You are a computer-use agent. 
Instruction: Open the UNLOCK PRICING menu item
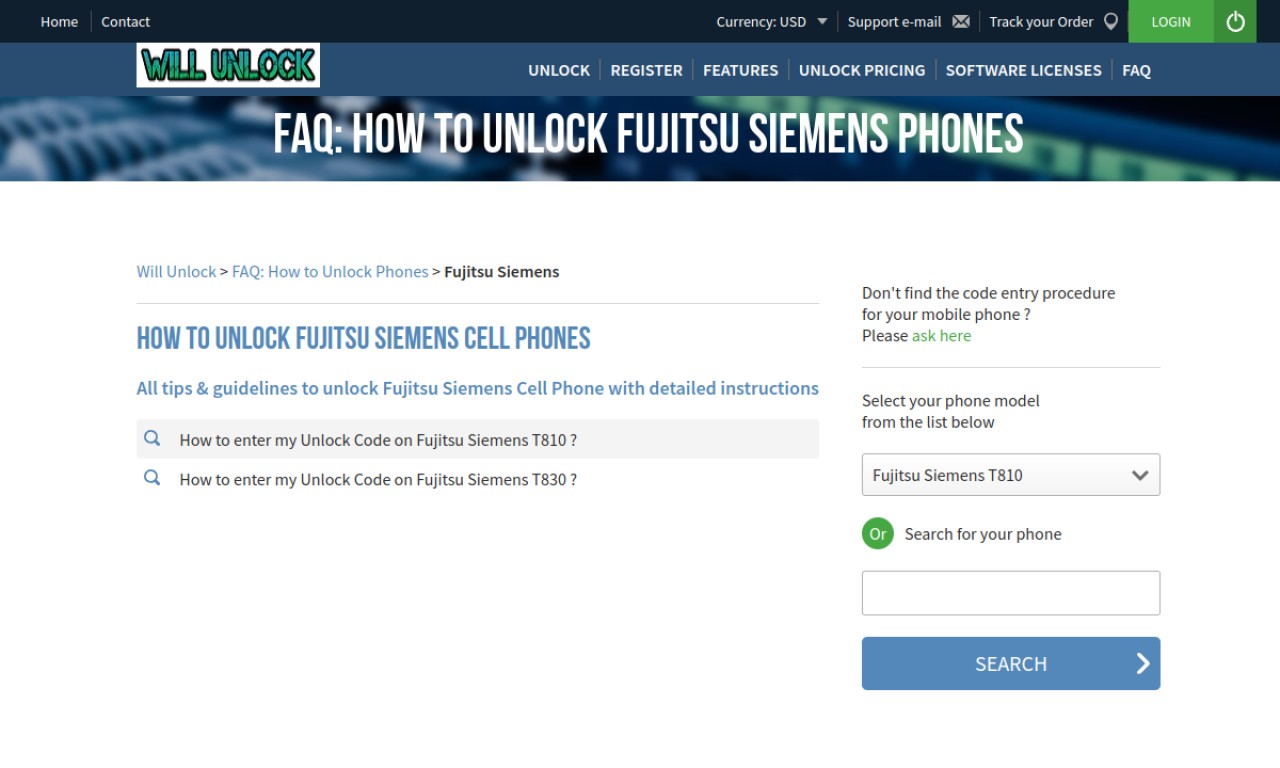pos(862,70)
